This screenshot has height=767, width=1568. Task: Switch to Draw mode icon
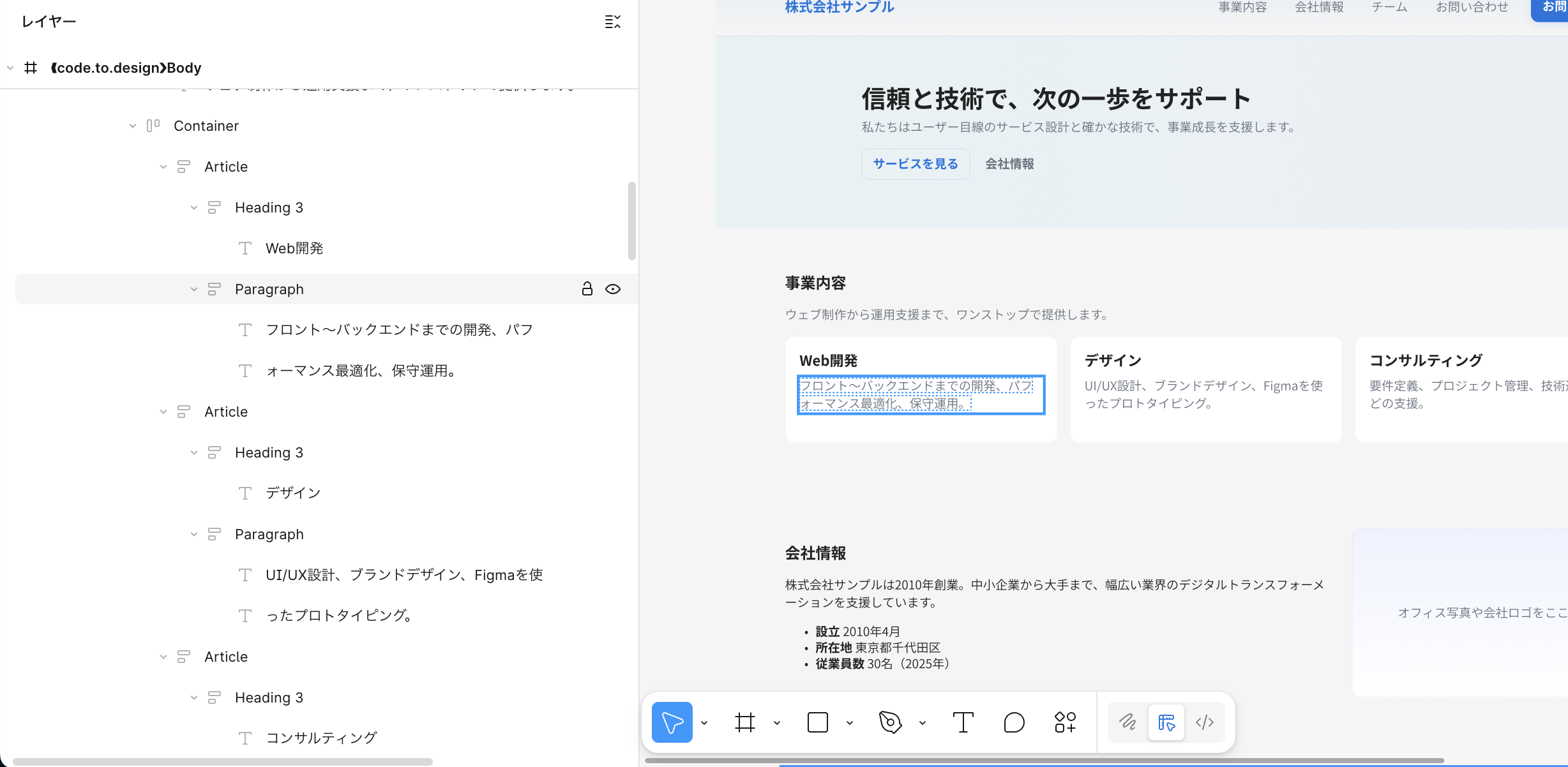pos(1127,722)
